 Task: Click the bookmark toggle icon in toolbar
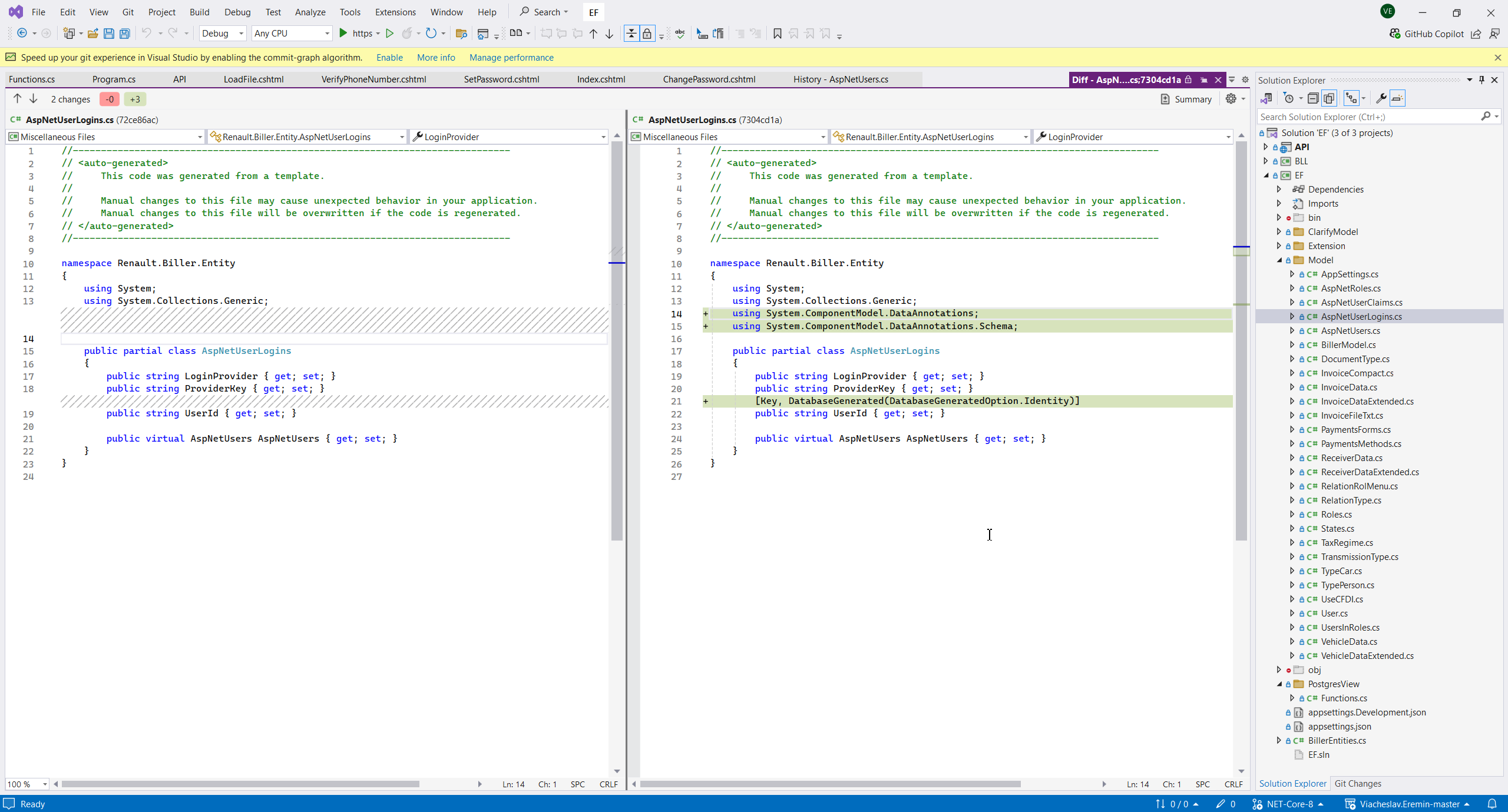(x=777, y=34)
